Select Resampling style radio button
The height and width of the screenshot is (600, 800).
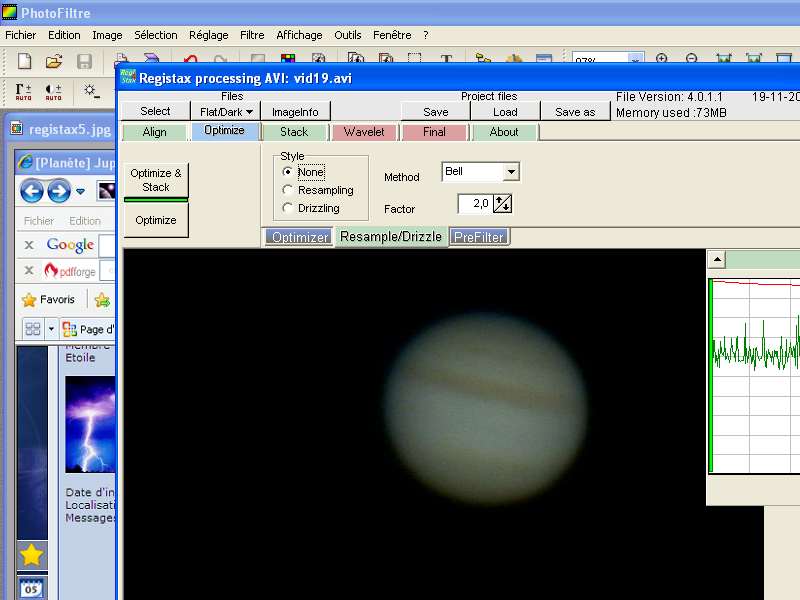(x=287, y=190)
